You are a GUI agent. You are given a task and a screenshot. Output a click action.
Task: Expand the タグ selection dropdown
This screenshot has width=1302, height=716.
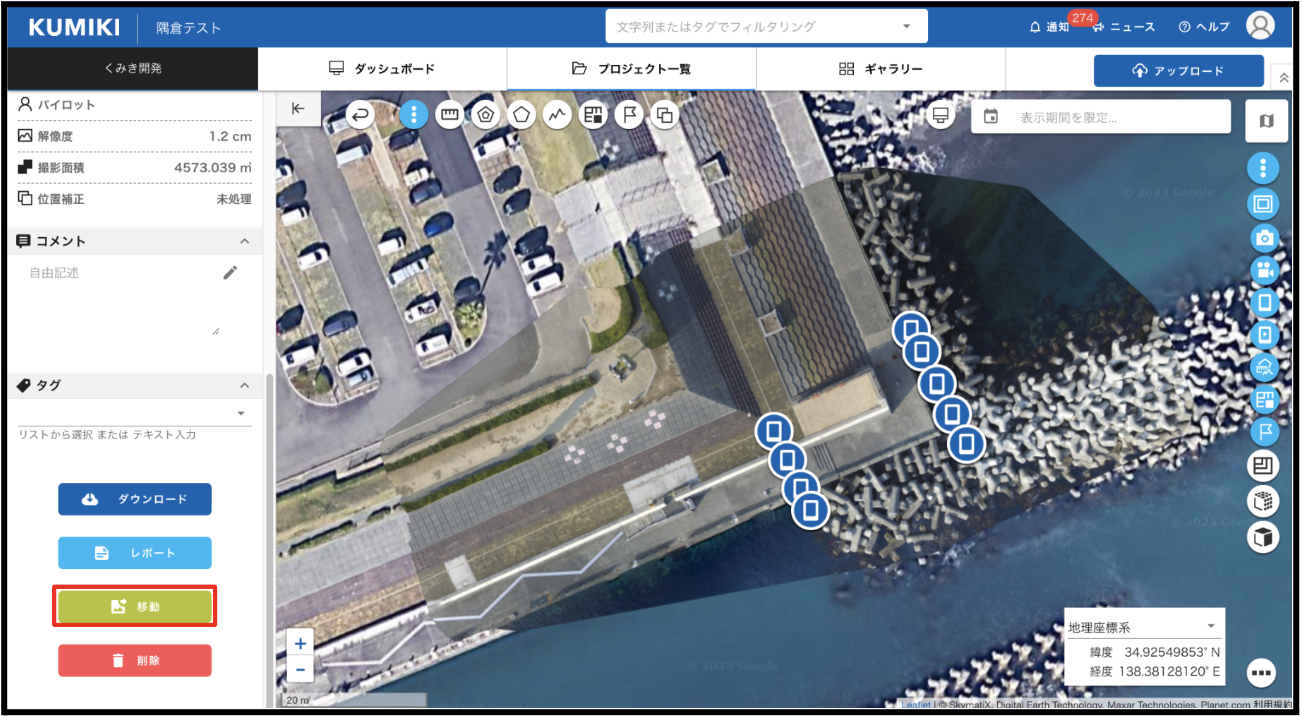pos(241,413)
